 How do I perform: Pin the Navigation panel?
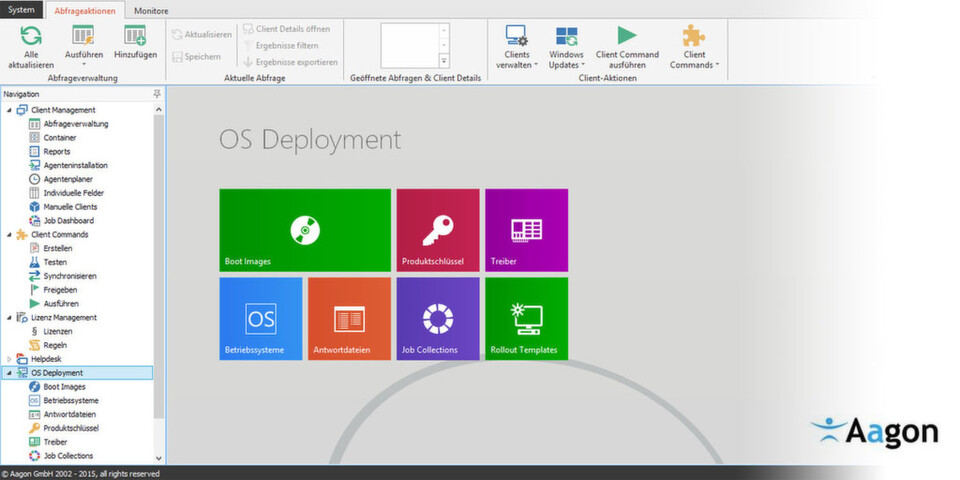157,94
